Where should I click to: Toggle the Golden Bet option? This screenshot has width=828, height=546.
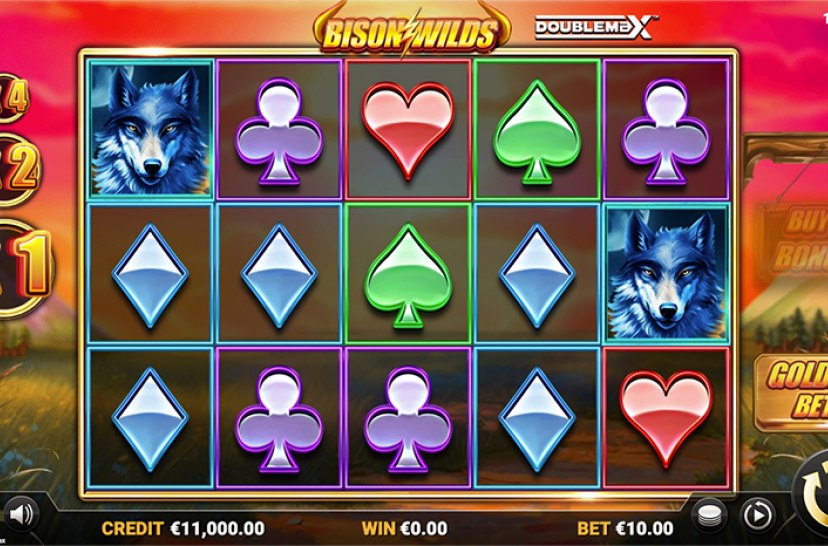pos(793,391)
